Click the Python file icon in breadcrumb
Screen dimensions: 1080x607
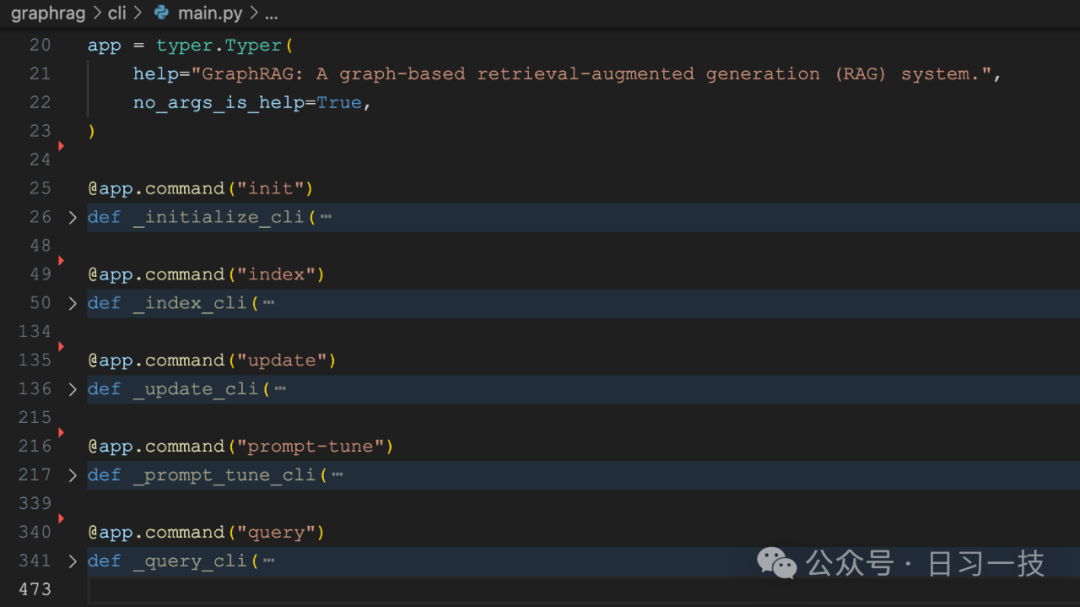[x=162, y=12]
